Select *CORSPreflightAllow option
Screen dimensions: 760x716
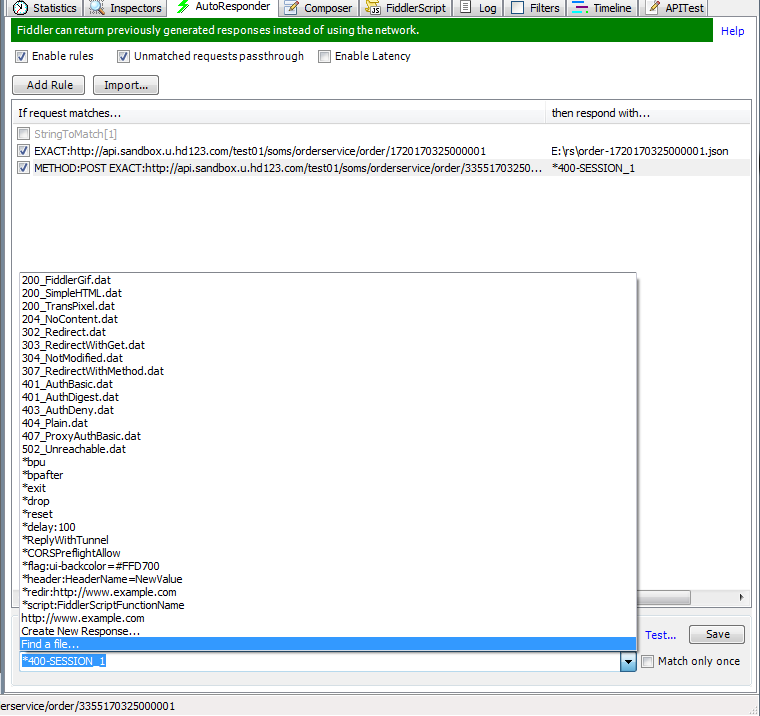click(328, 554)
